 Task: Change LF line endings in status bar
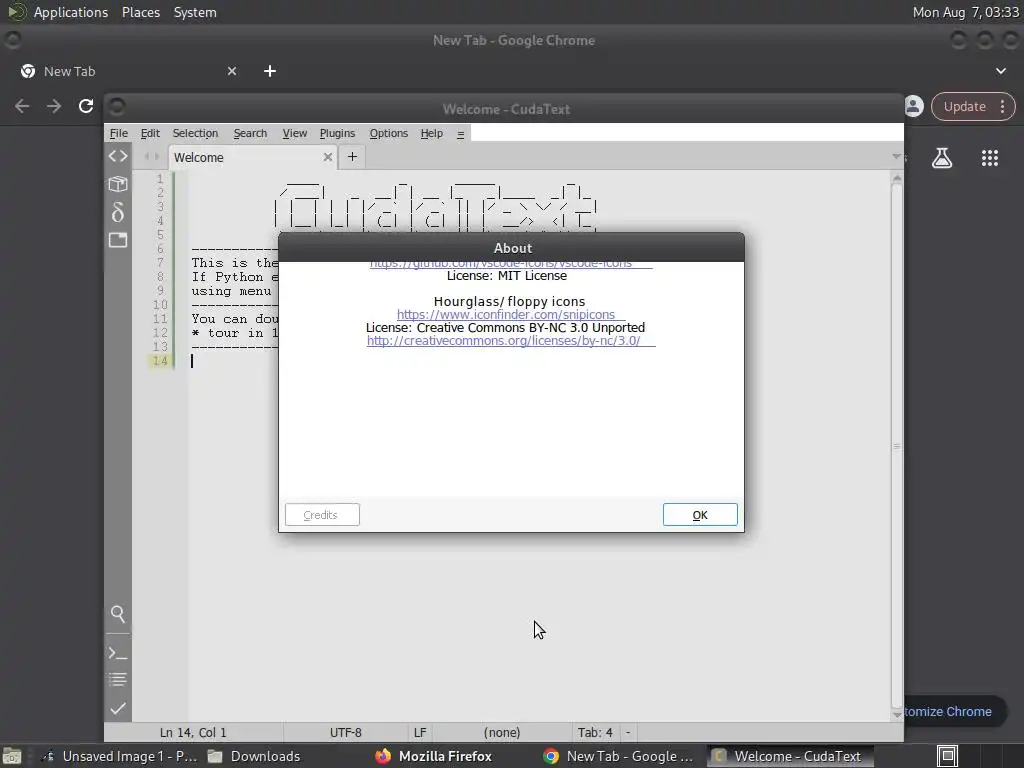coord(420,733)
